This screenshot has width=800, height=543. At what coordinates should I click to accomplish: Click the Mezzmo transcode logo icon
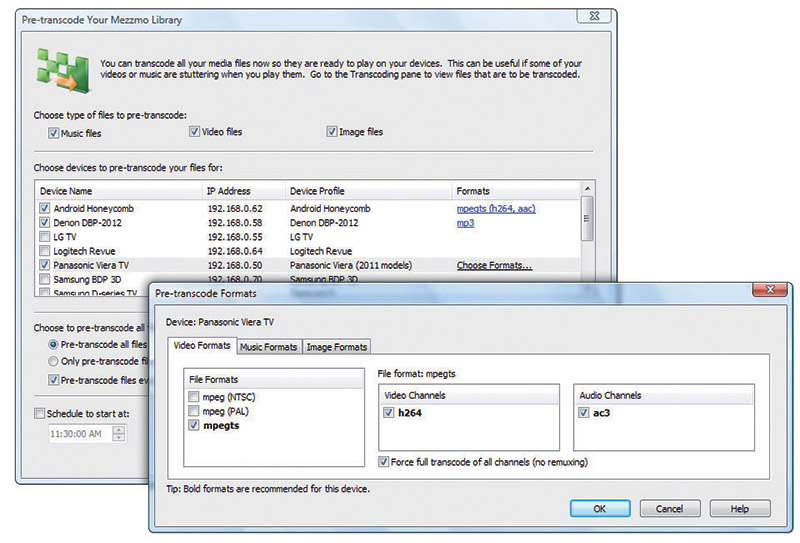pos(64,71)
